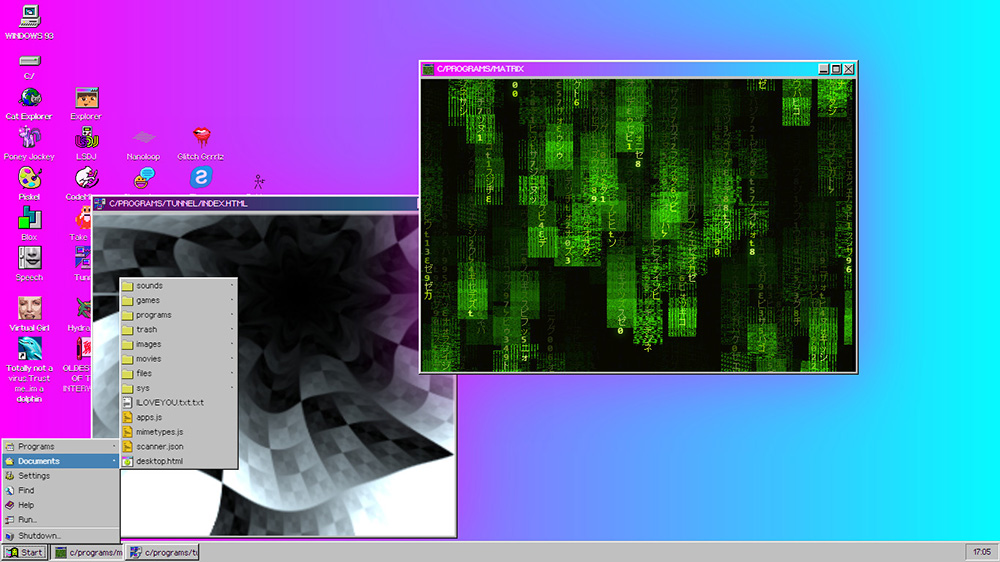Launch the Piskel paint palette icon
The image size is (1000, 562).
[x=29, y=184]
